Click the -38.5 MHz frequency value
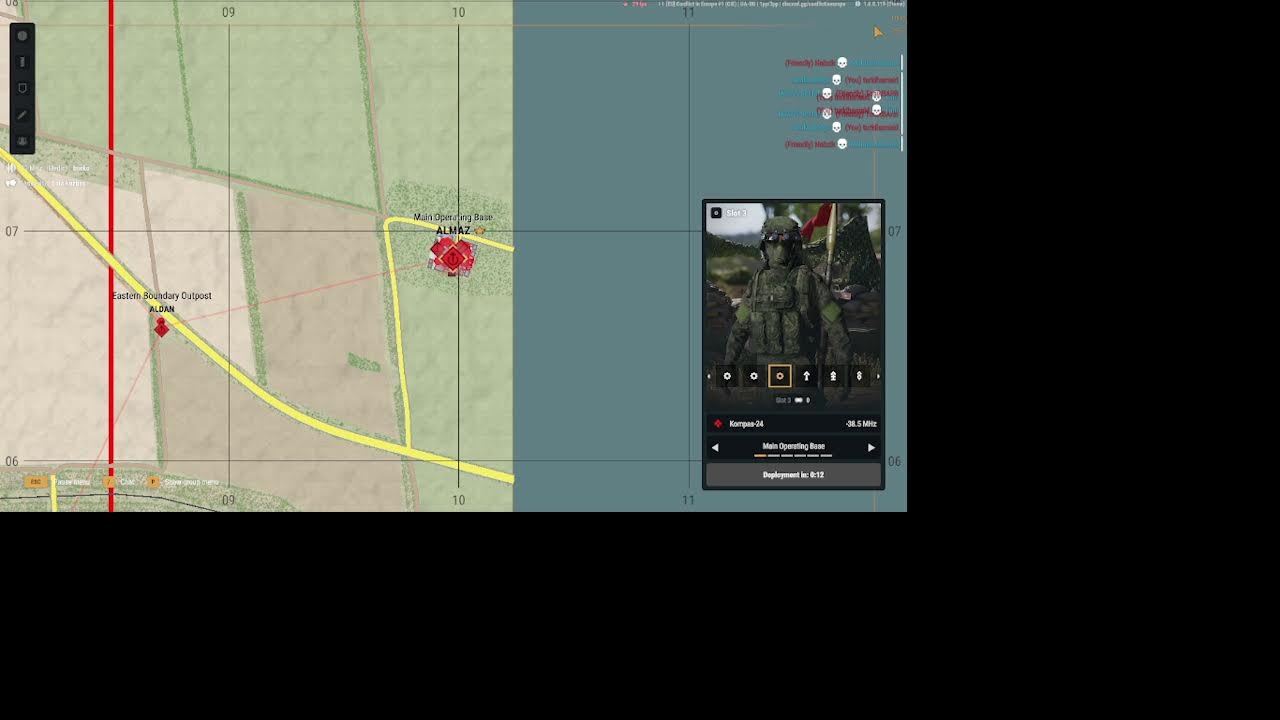The width and height of the screenshot is (1280, 720). click(x=861, y=424)
